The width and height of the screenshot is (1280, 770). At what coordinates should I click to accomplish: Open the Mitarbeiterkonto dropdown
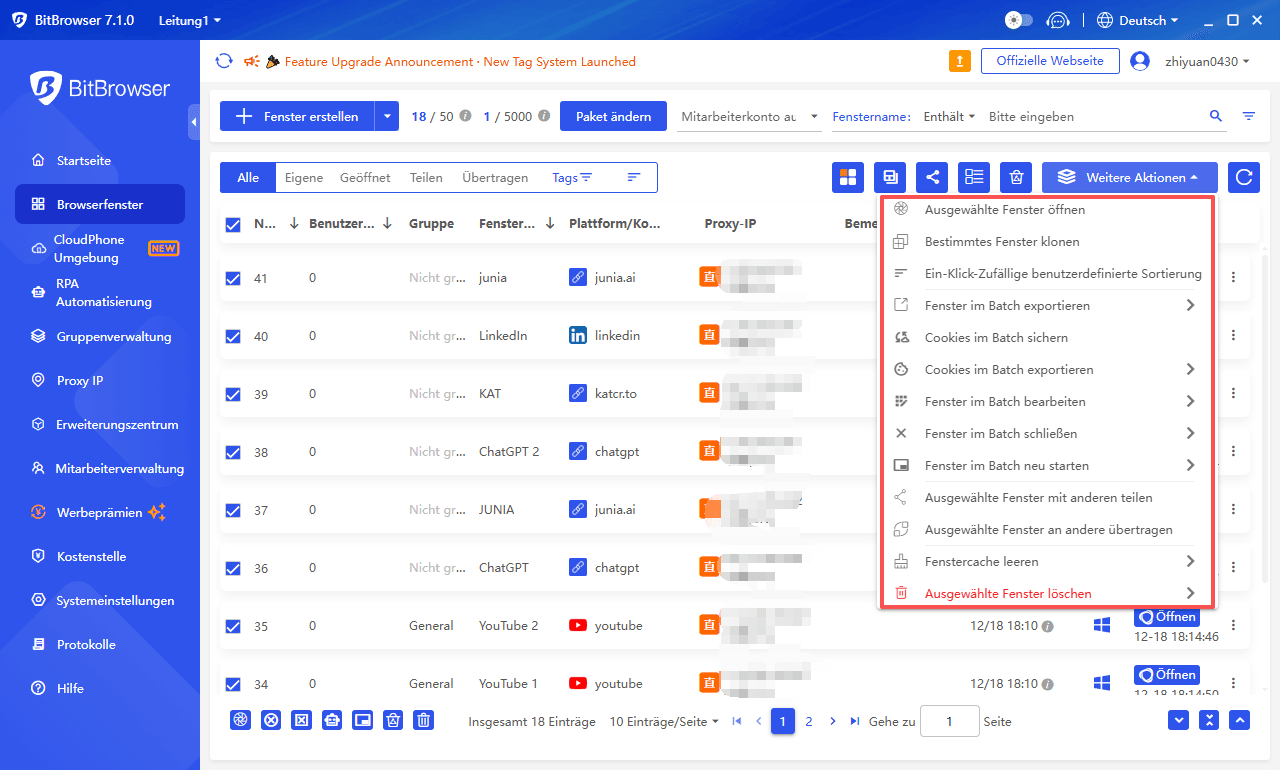750,116
